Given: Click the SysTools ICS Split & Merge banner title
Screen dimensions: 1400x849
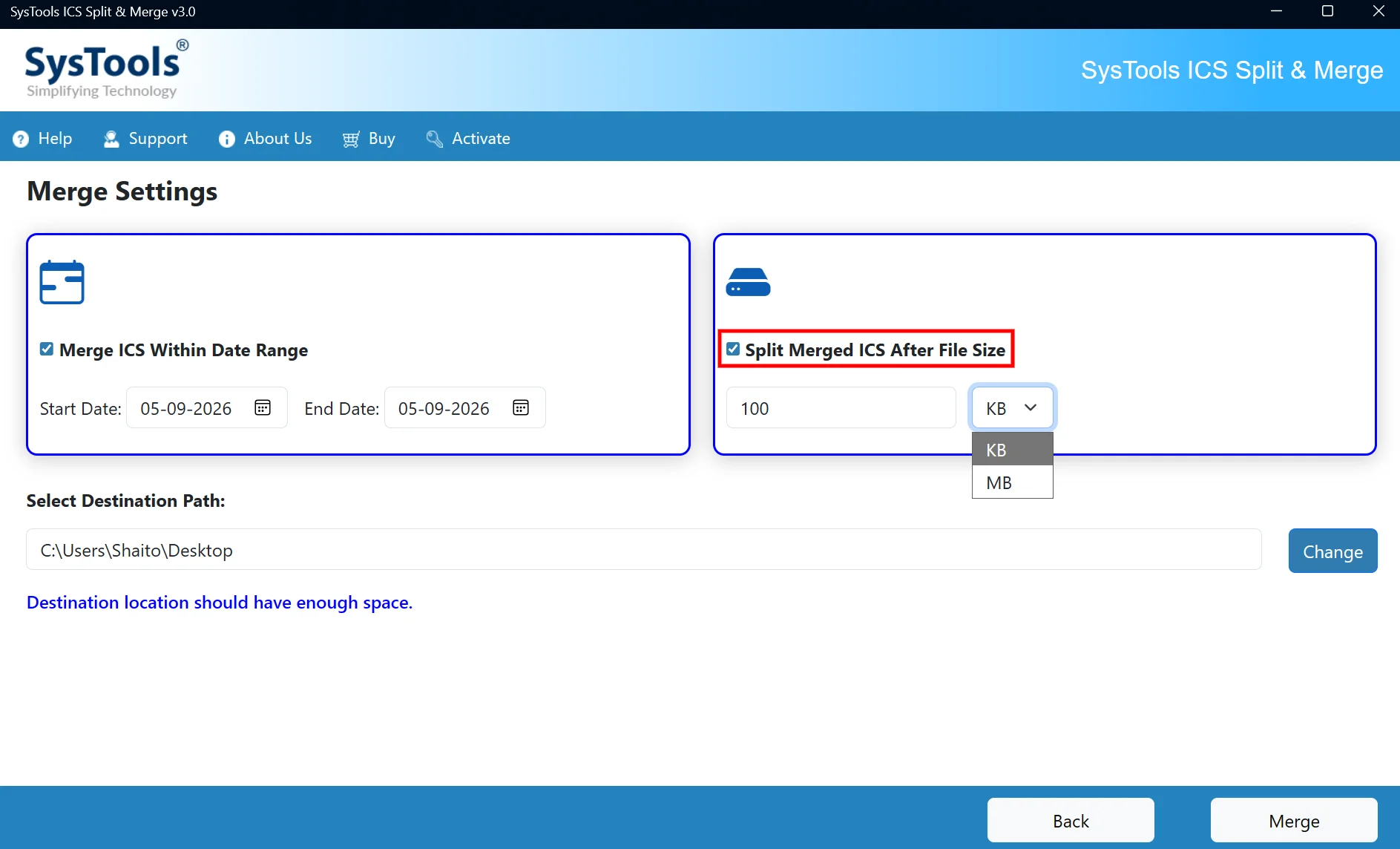Looking at the screenshot, I should (x=1232, y=70).
